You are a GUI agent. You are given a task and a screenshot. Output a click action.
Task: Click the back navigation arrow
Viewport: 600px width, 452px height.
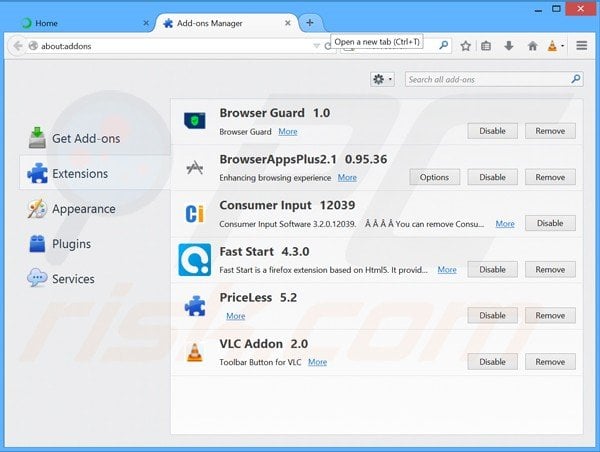point(17,46)
